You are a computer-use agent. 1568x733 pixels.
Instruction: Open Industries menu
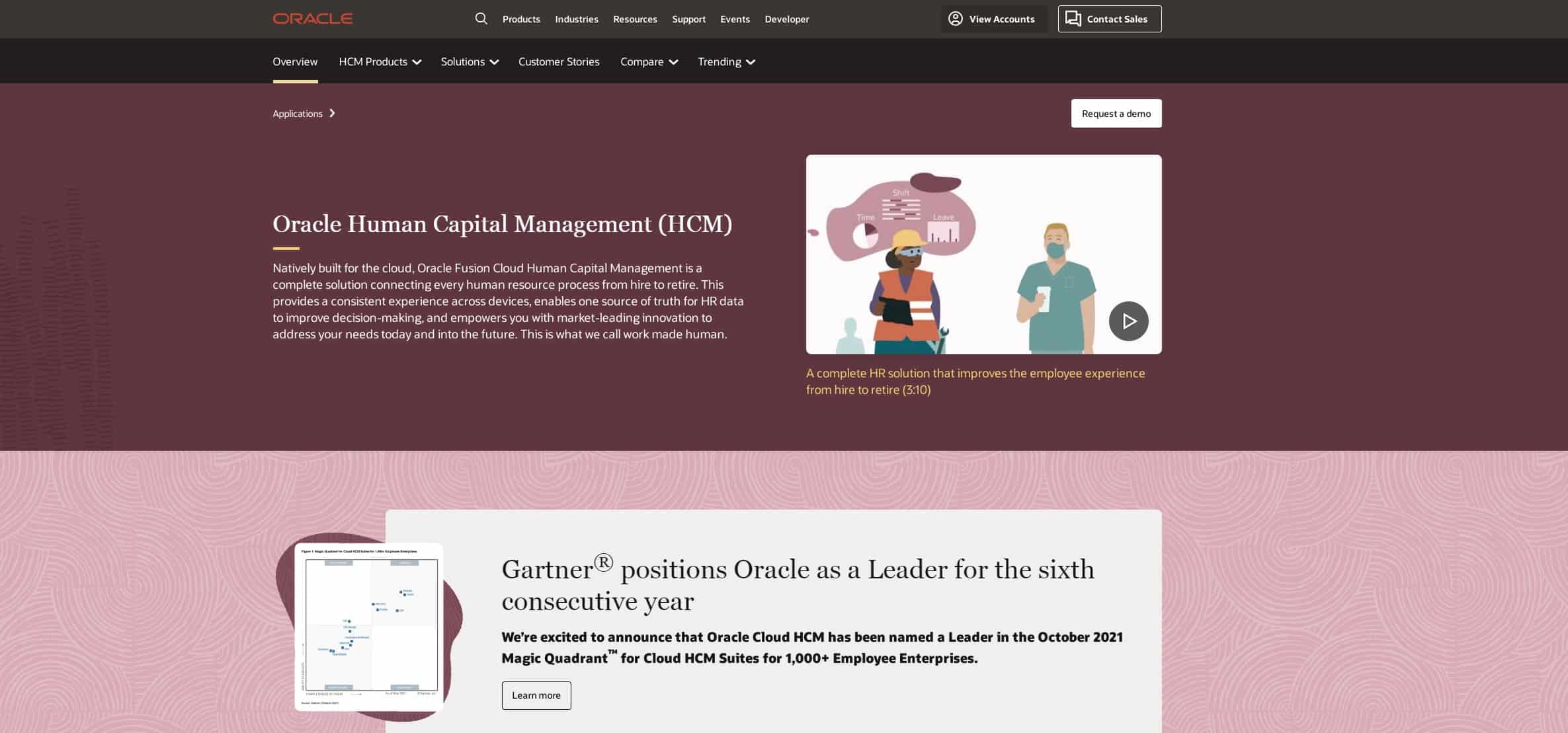[x=576, y=19]
